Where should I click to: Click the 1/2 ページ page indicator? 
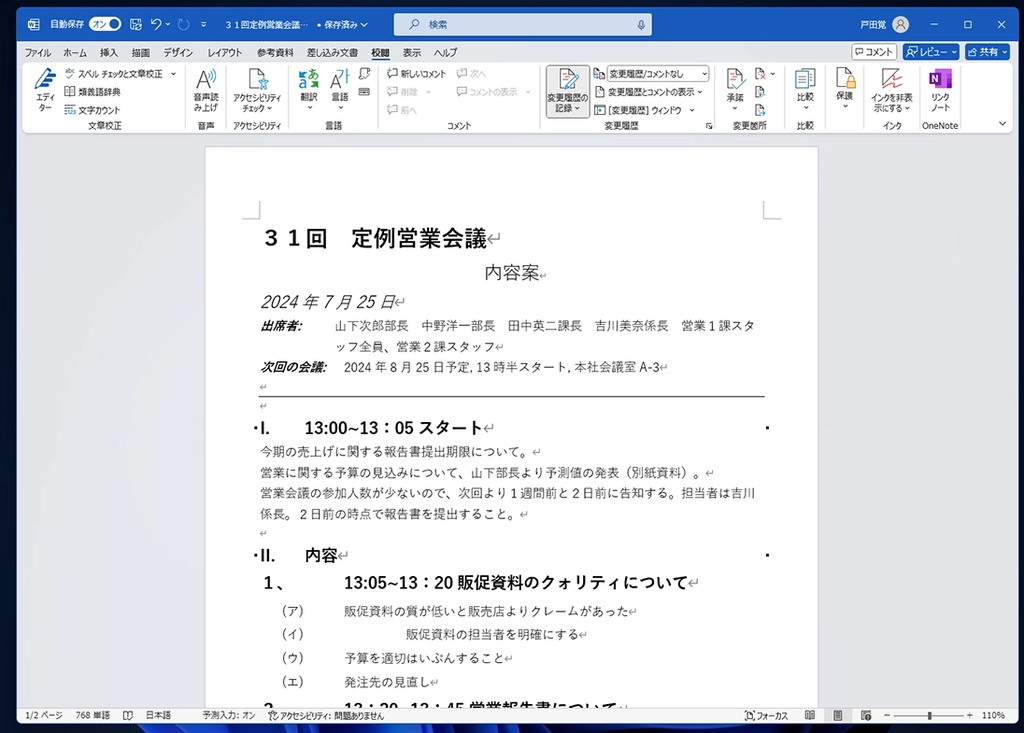pyautogui.click(x=44, y=715)
